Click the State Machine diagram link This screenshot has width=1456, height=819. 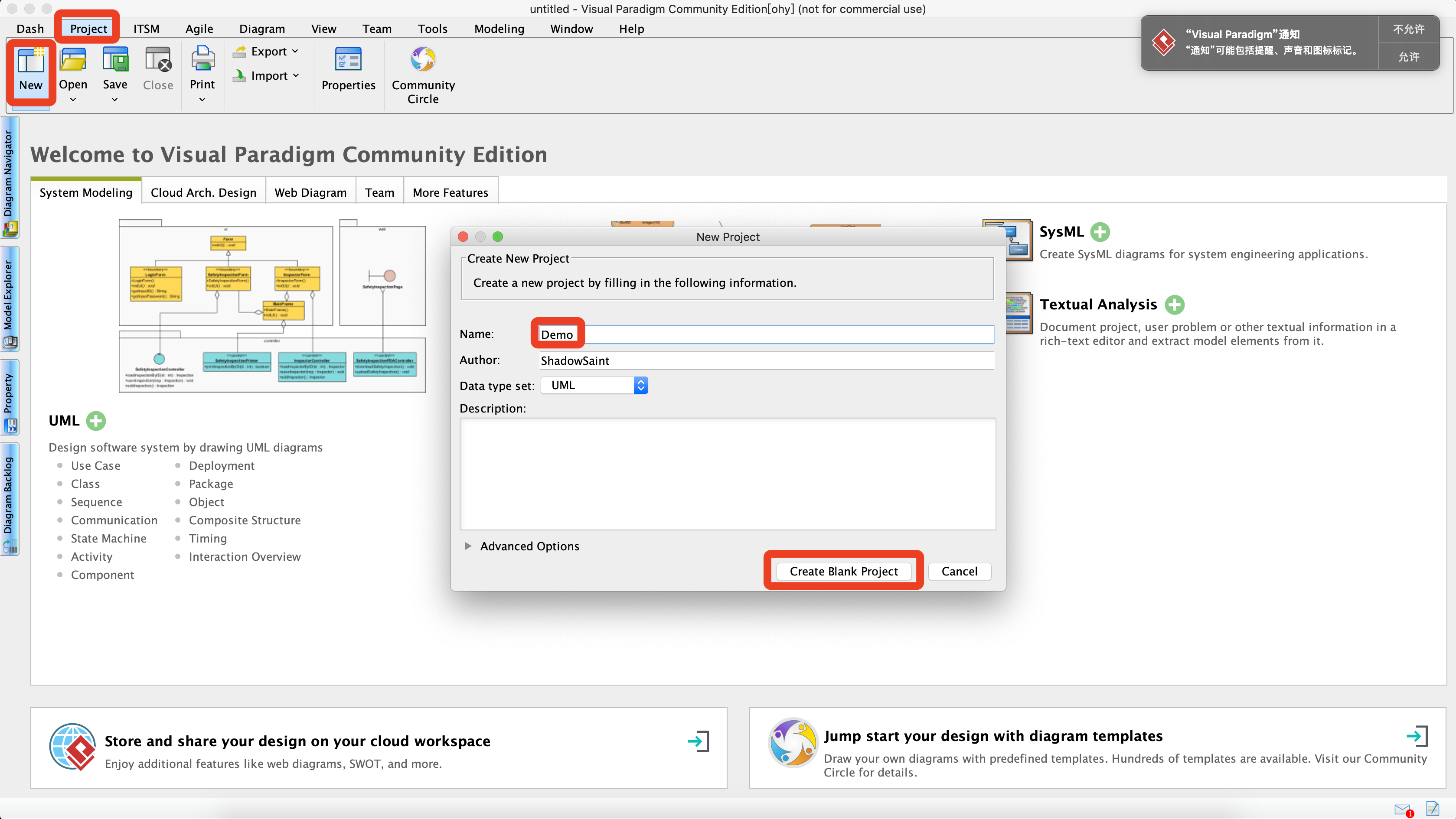tap(108, 538)
